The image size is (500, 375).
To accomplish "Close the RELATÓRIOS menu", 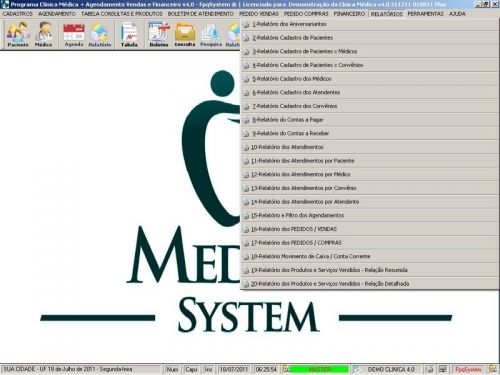I will pos(387,14).
